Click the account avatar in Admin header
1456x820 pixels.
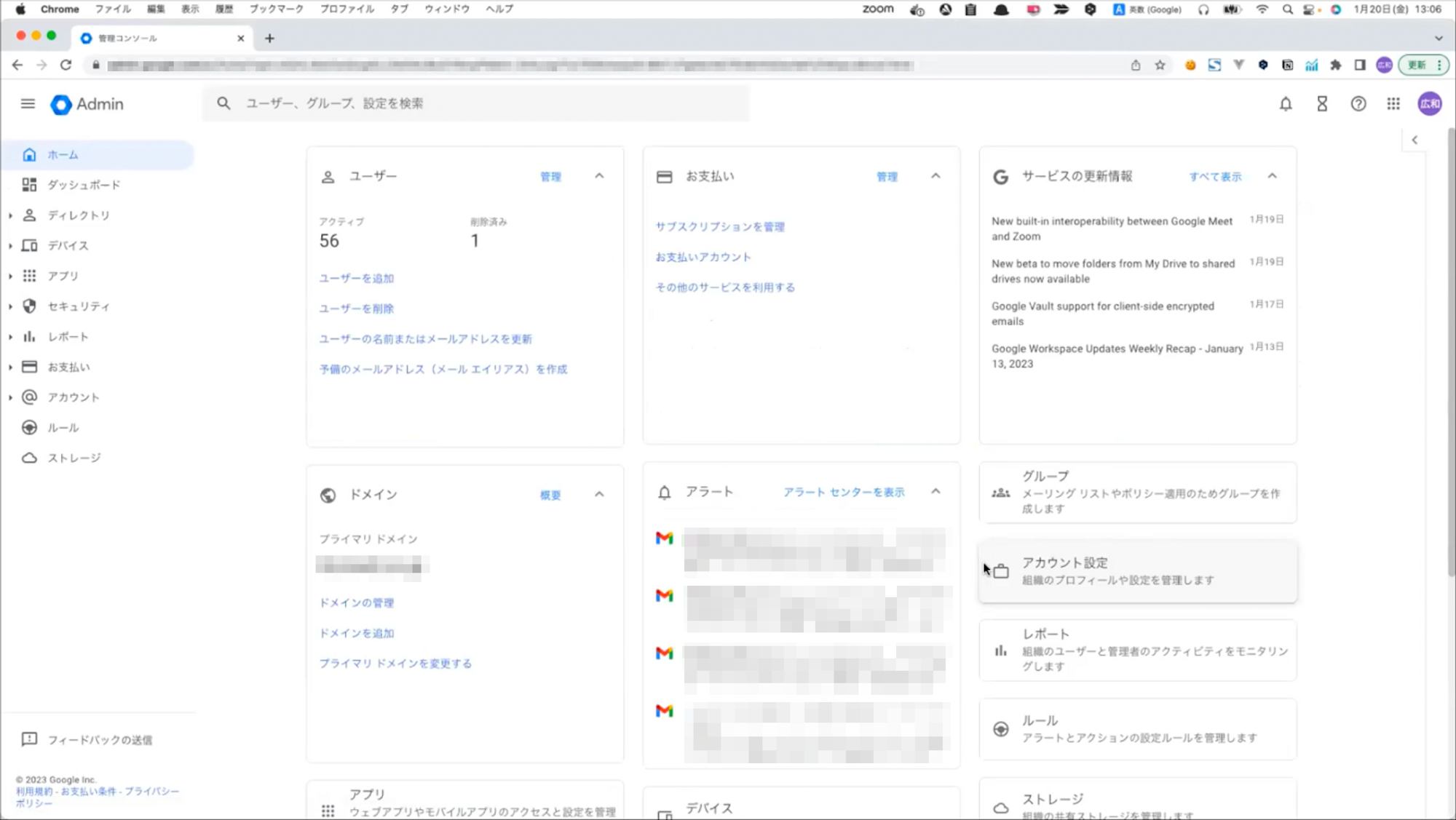[1430, 104]
